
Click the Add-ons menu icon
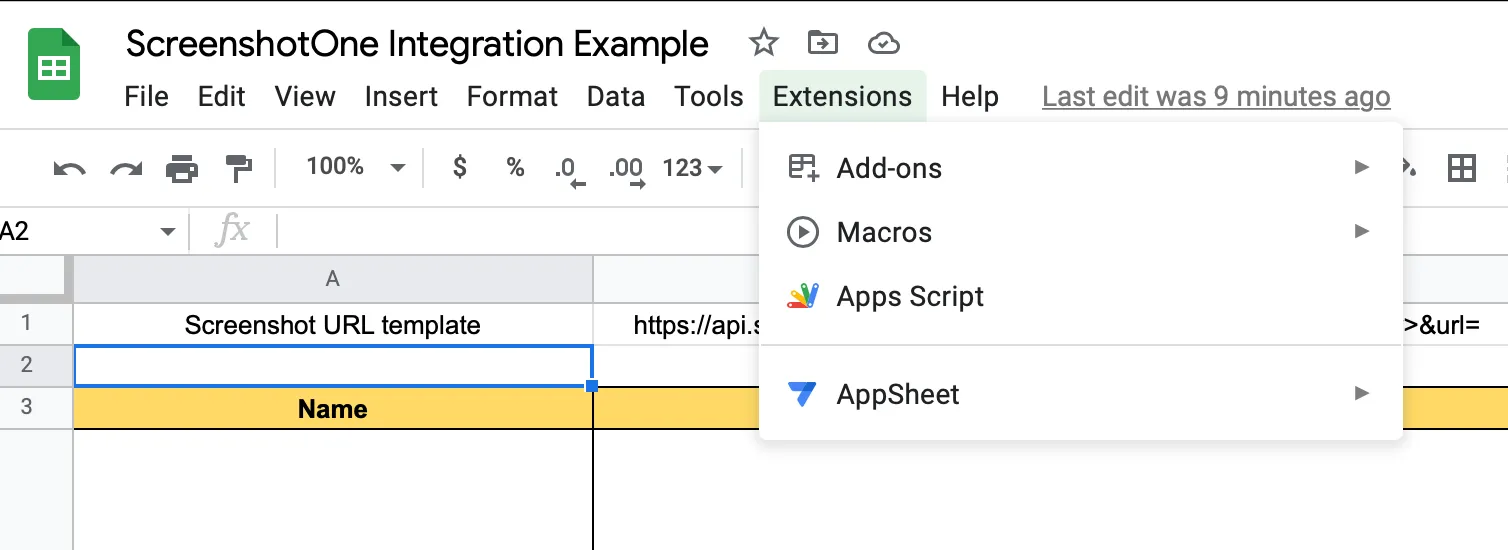(803, 168)
